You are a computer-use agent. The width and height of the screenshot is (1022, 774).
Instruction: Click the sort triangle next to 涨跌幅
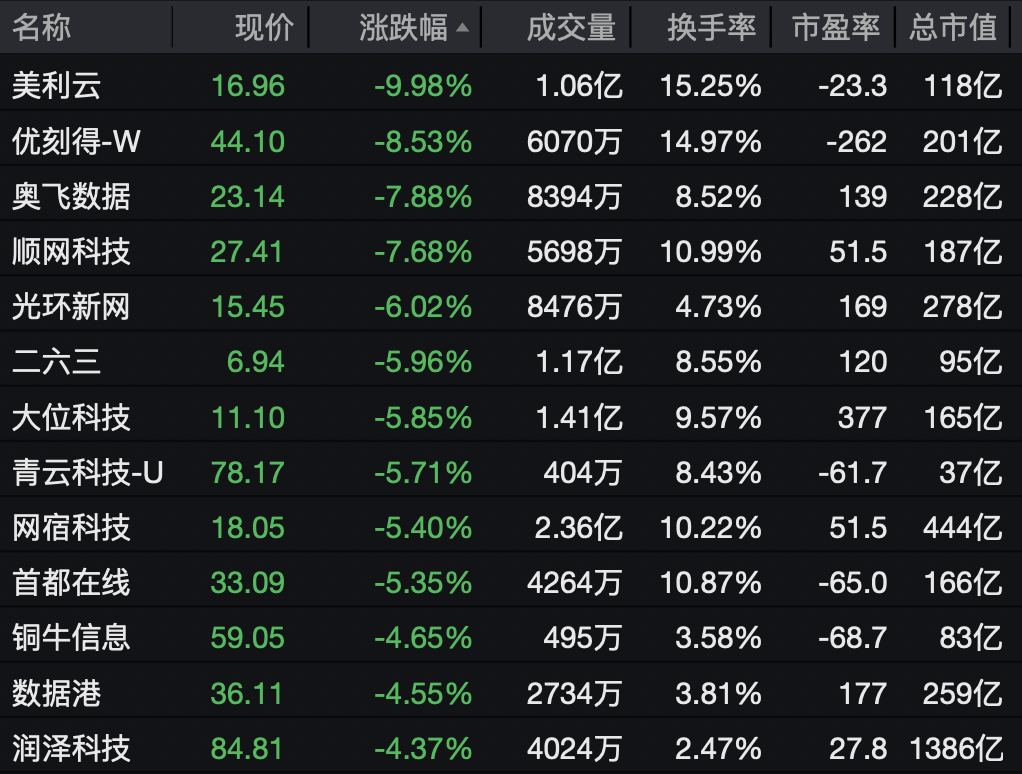pyautogui.click(x=461, y=27)
